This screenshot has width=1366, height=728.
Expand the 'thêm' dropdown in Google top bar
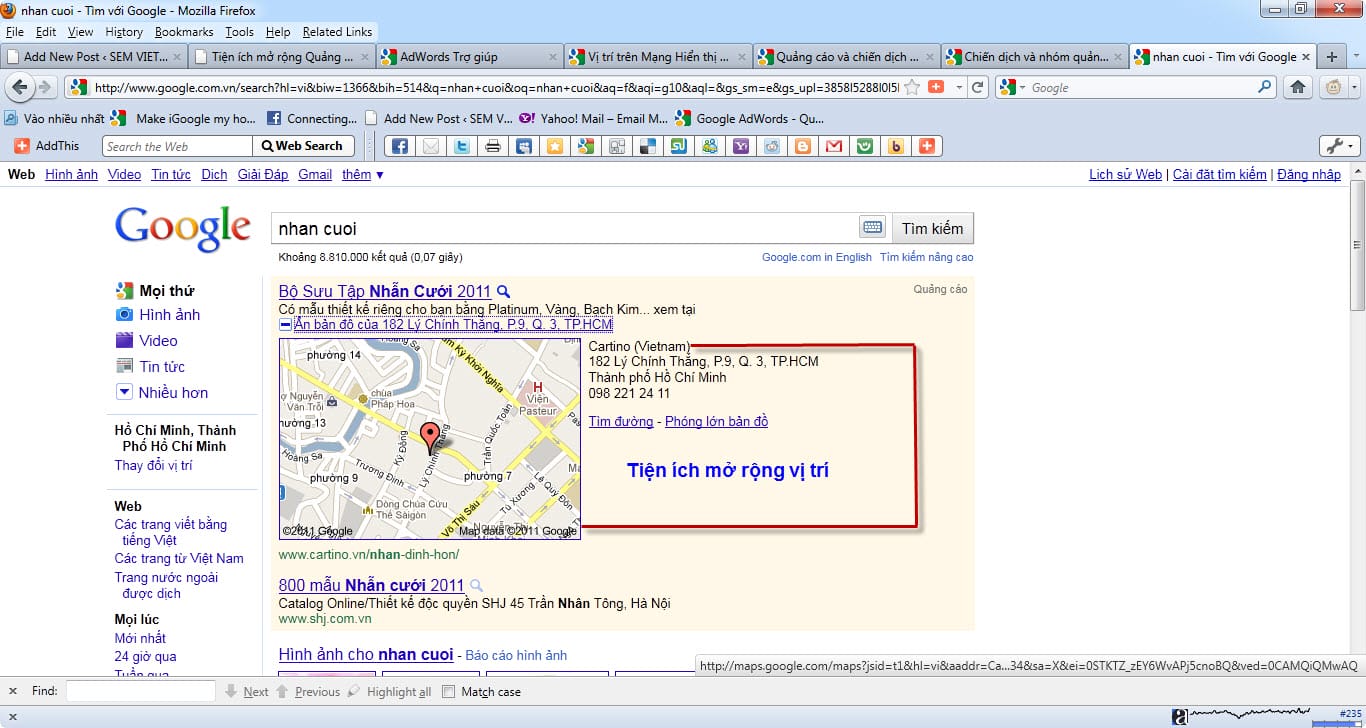[x=362, y=174]
